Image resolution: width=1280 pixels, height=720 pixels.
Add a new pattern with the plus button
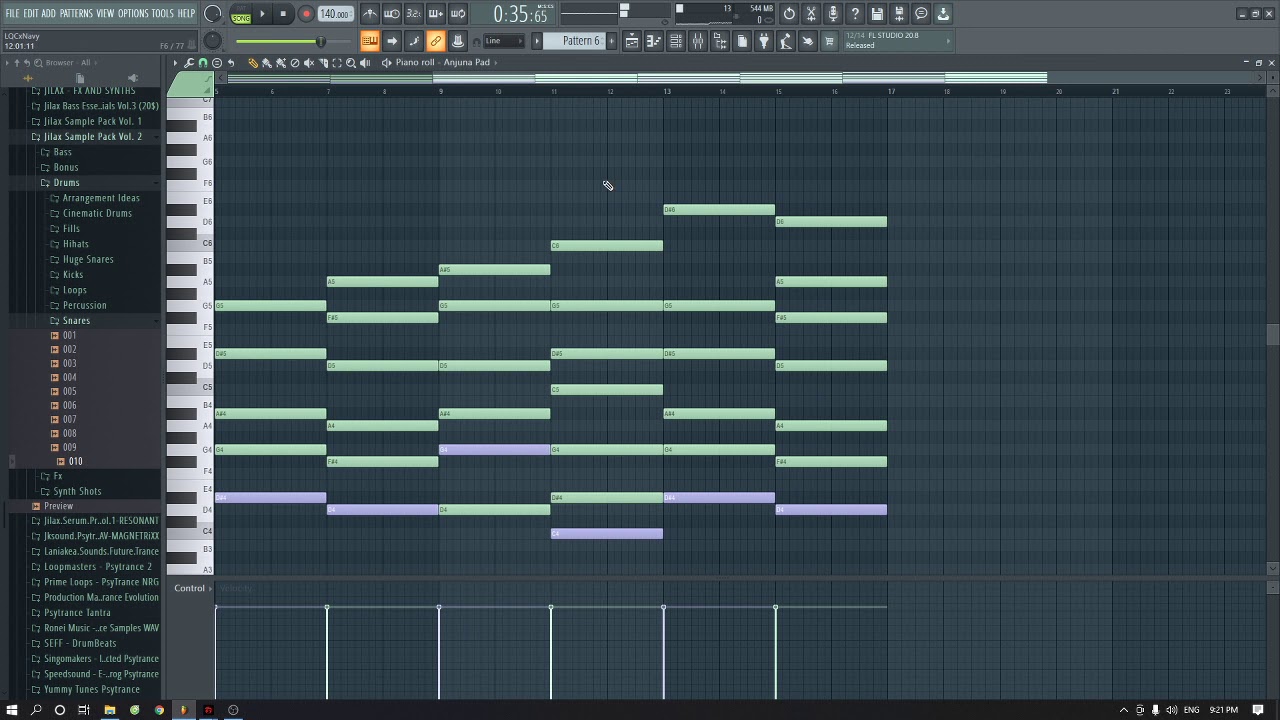(613, 41)
